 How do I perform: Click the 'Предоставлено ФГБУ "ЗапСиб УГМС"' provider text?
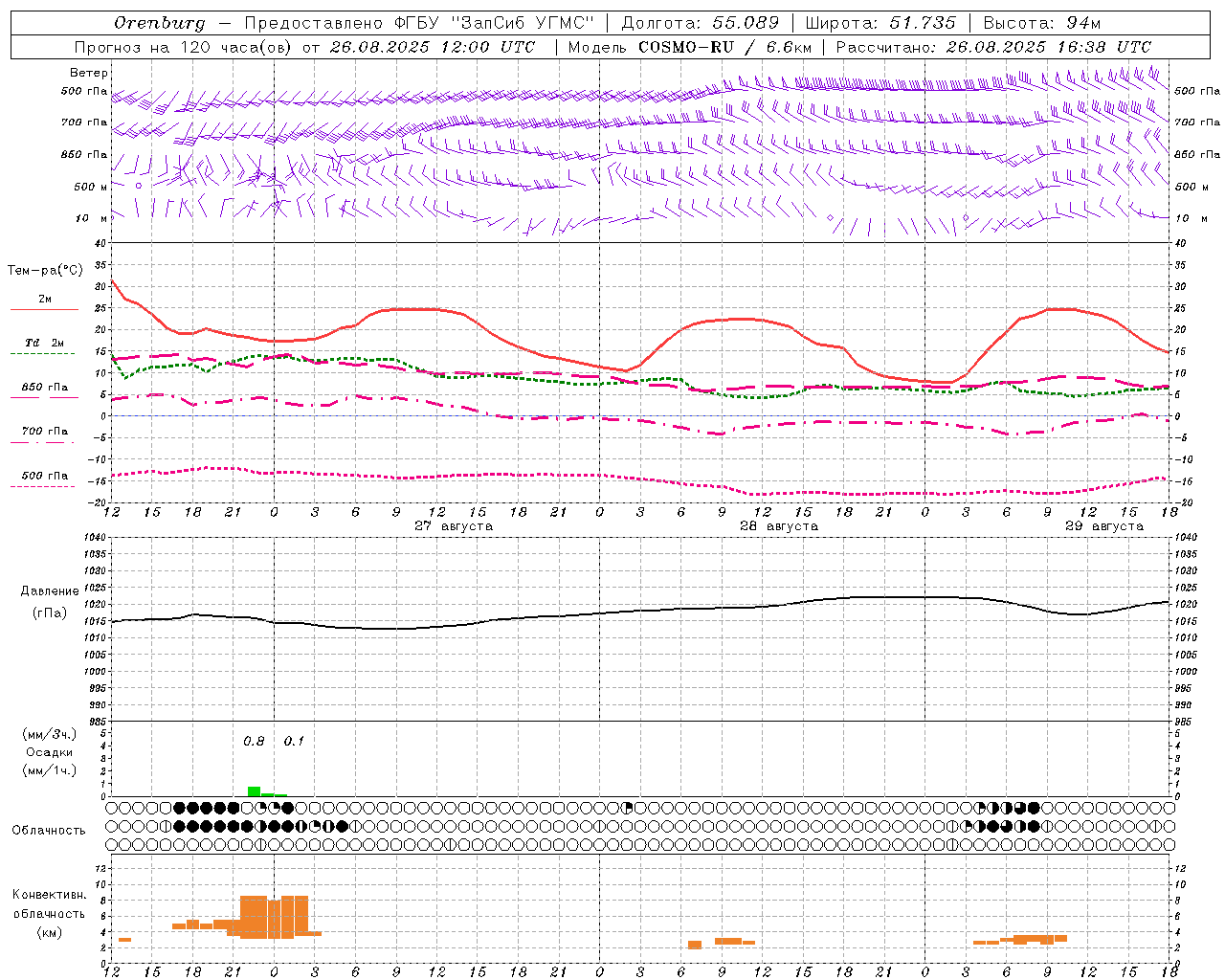419,23
